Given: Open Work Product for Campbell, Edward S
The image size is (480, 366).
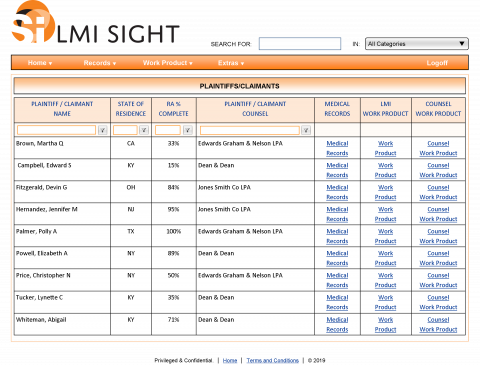Looking at the screenshot, I should point(385,170).
